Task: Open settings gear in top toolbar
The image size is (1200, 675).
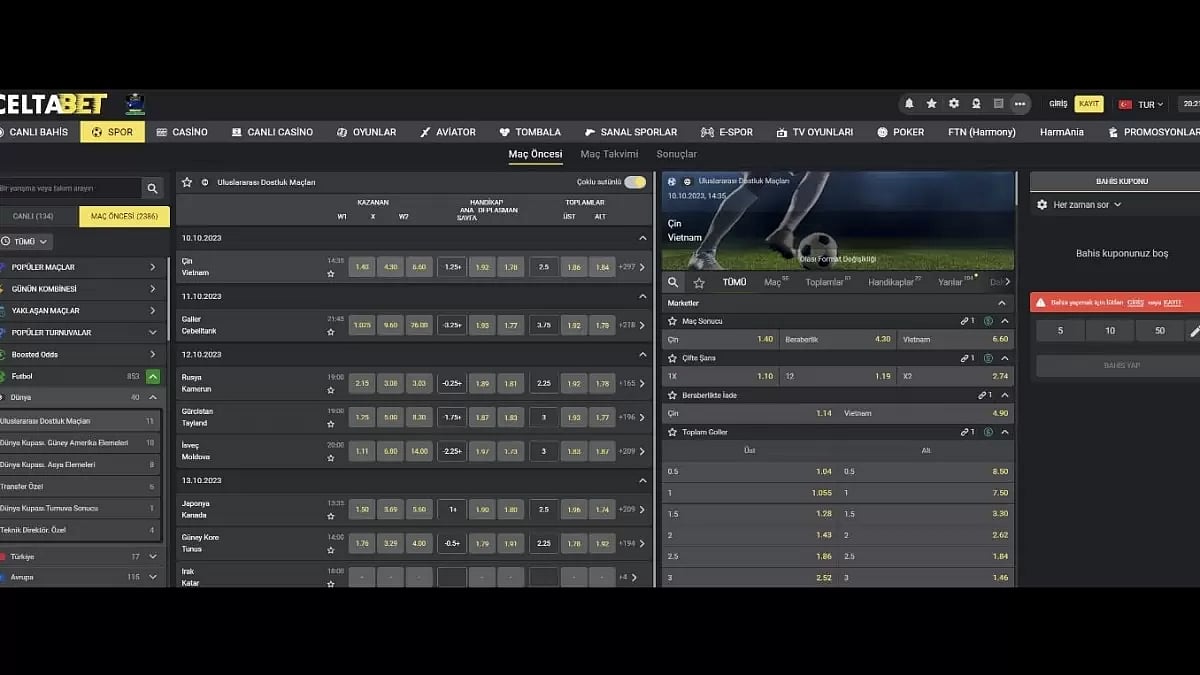Action: click(954, 104)
